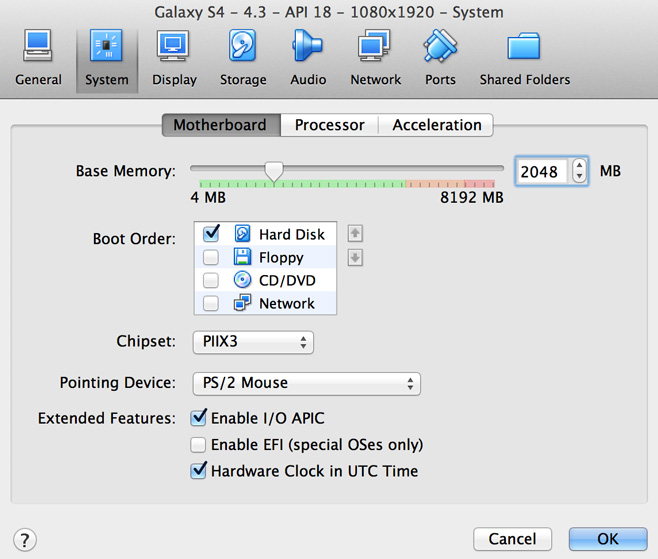Image resolution: width=658 pixels, height=559 pixels.
Task: Select the boot list Network row label
Action: coord(287,303)
